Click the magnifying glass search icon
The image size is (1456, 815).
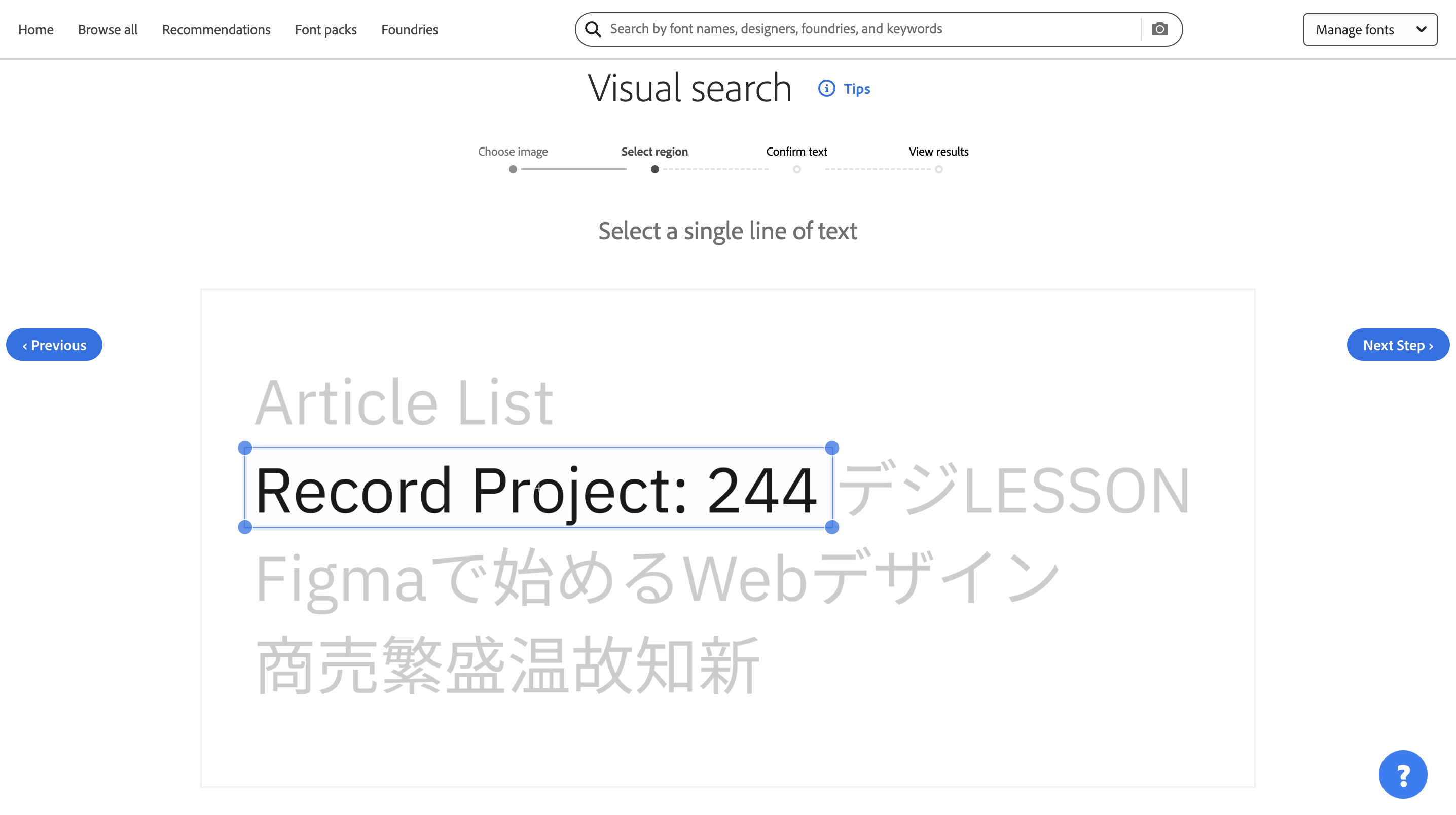(x=592, y=29)
